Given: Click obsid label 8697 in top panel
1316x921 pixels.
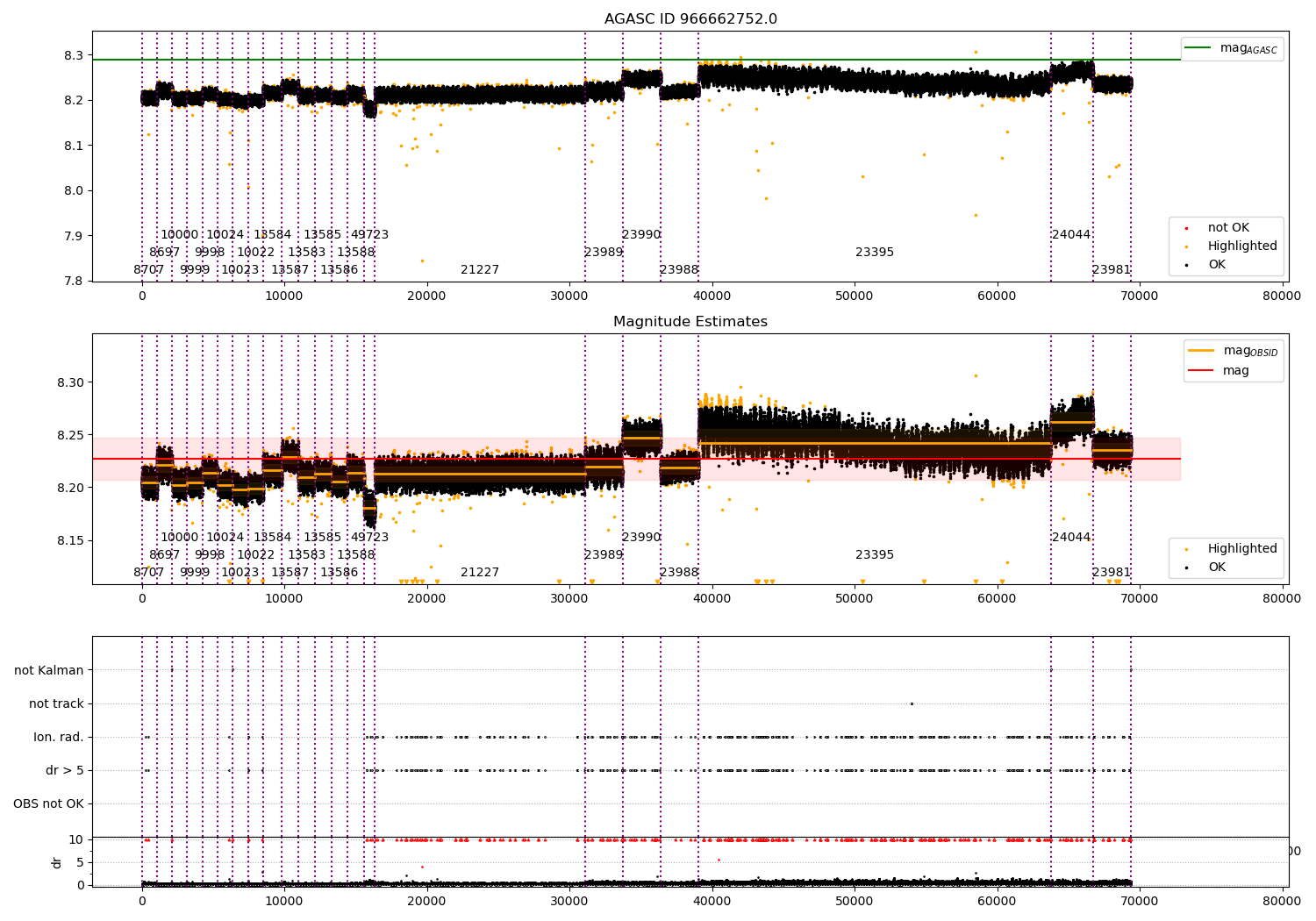Looking at the screenshot, I should [x=165, y=253].
